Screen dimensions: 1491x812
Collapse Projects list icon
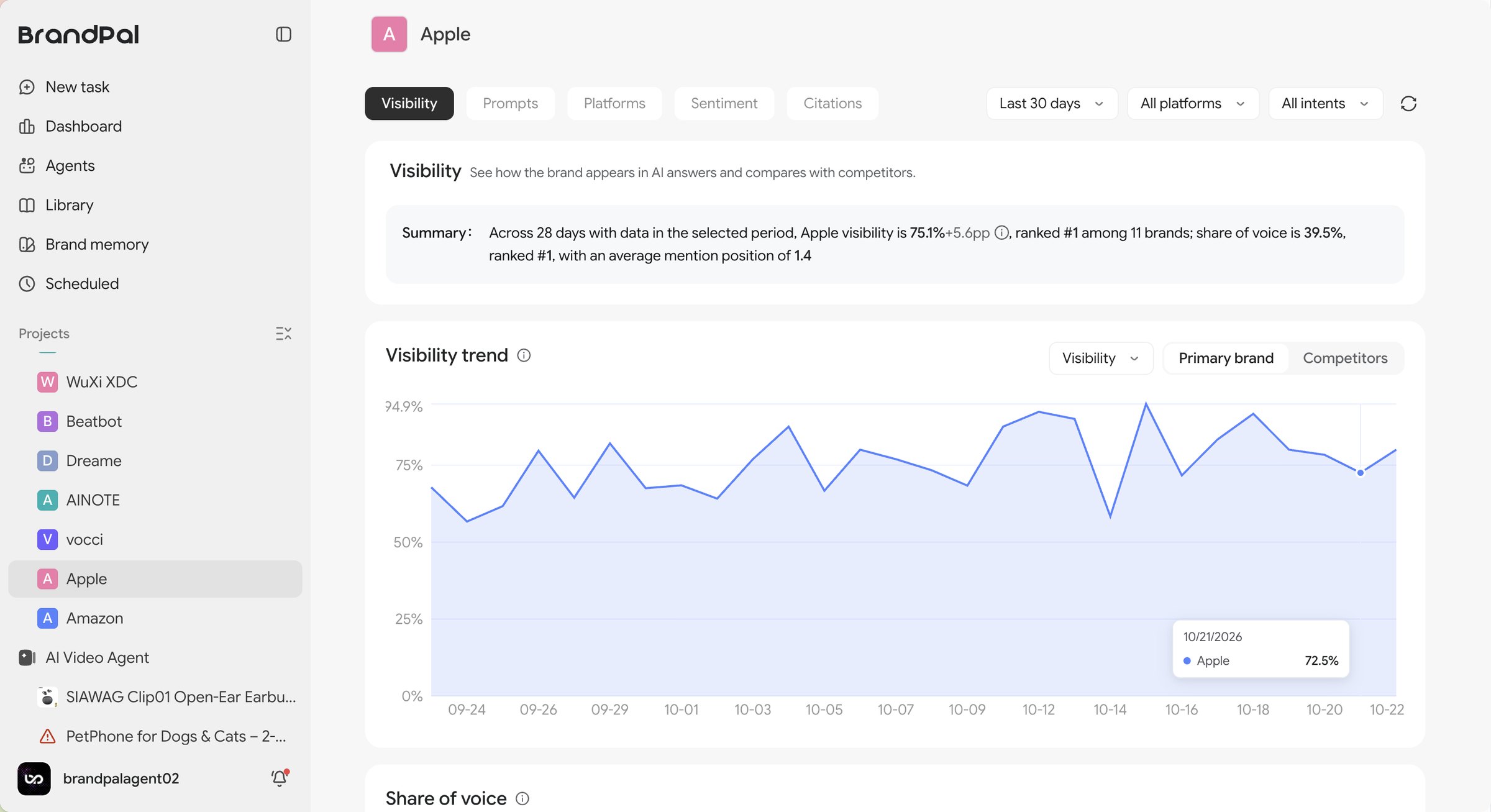pos(283,334)
